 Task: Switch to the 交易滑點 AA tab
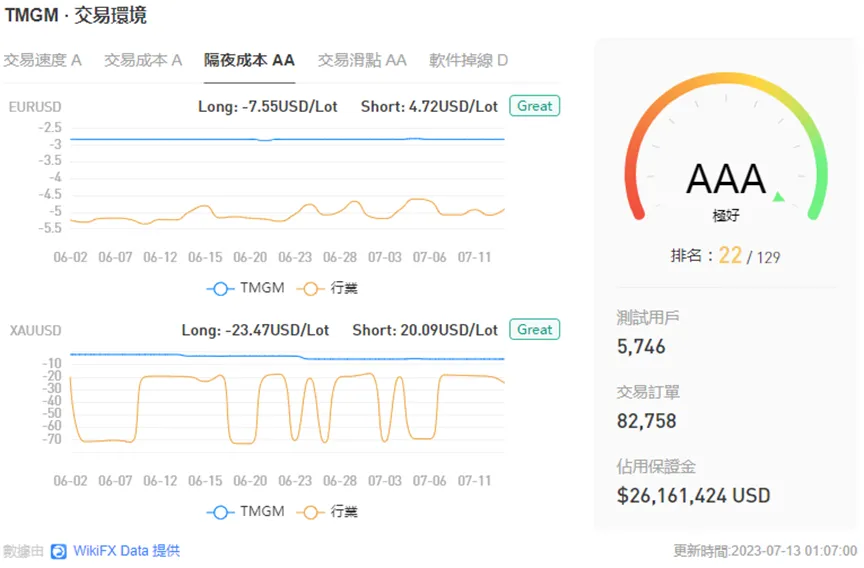tap(362, 60)
